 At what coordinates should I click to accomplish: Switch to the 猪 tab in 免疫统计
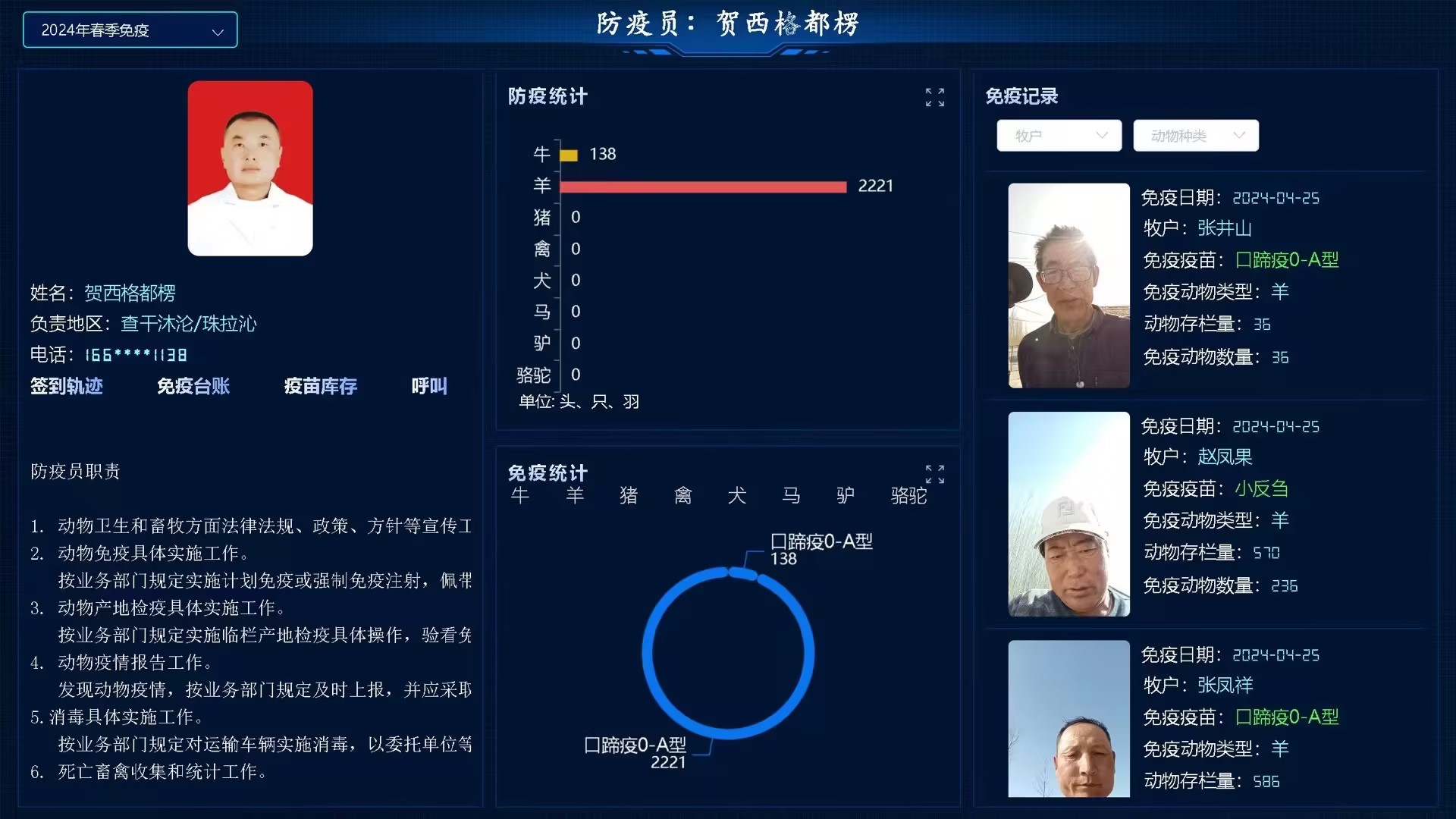(629, 496)
